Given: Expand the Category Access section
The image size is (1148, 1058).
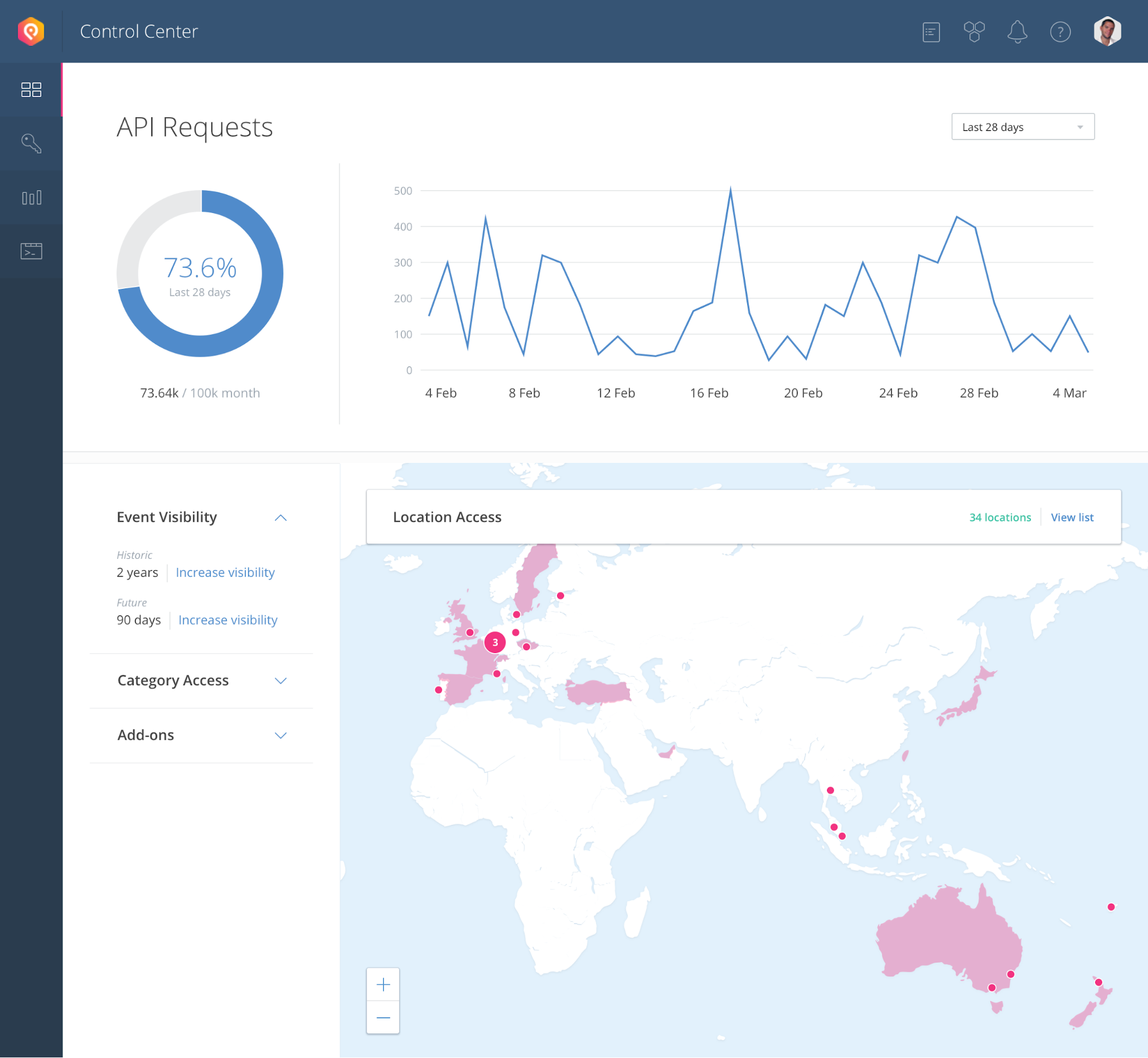Looking at the screenshot, I should click(280, 681).
